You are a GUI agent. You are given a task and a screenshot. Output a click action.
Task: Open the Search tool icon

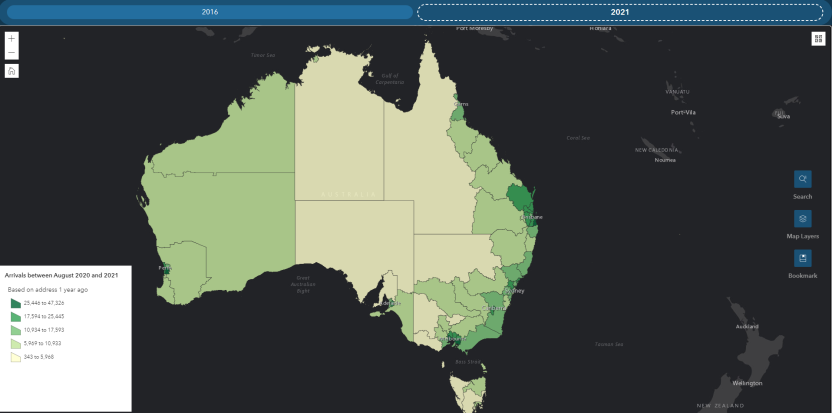coord(802,179)
